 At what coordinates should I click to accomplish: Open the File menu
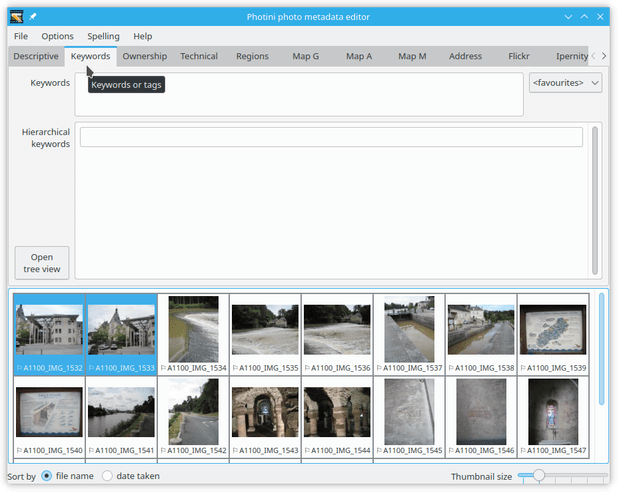pyautogui.click(x=21, y=36)
